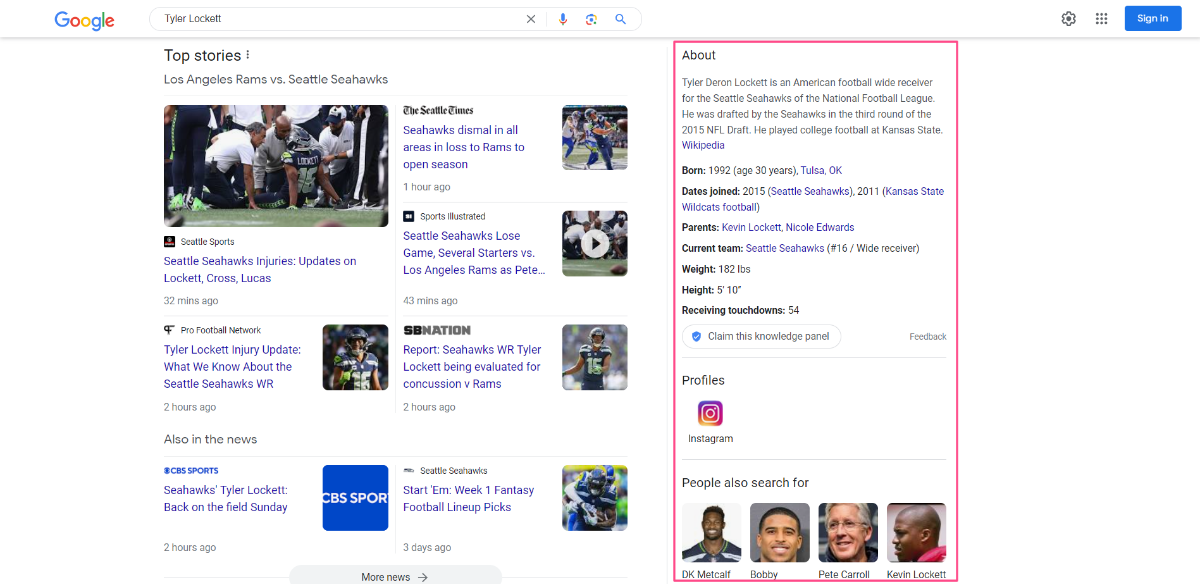Click the Seattle Sports source icon

(169, 242)
